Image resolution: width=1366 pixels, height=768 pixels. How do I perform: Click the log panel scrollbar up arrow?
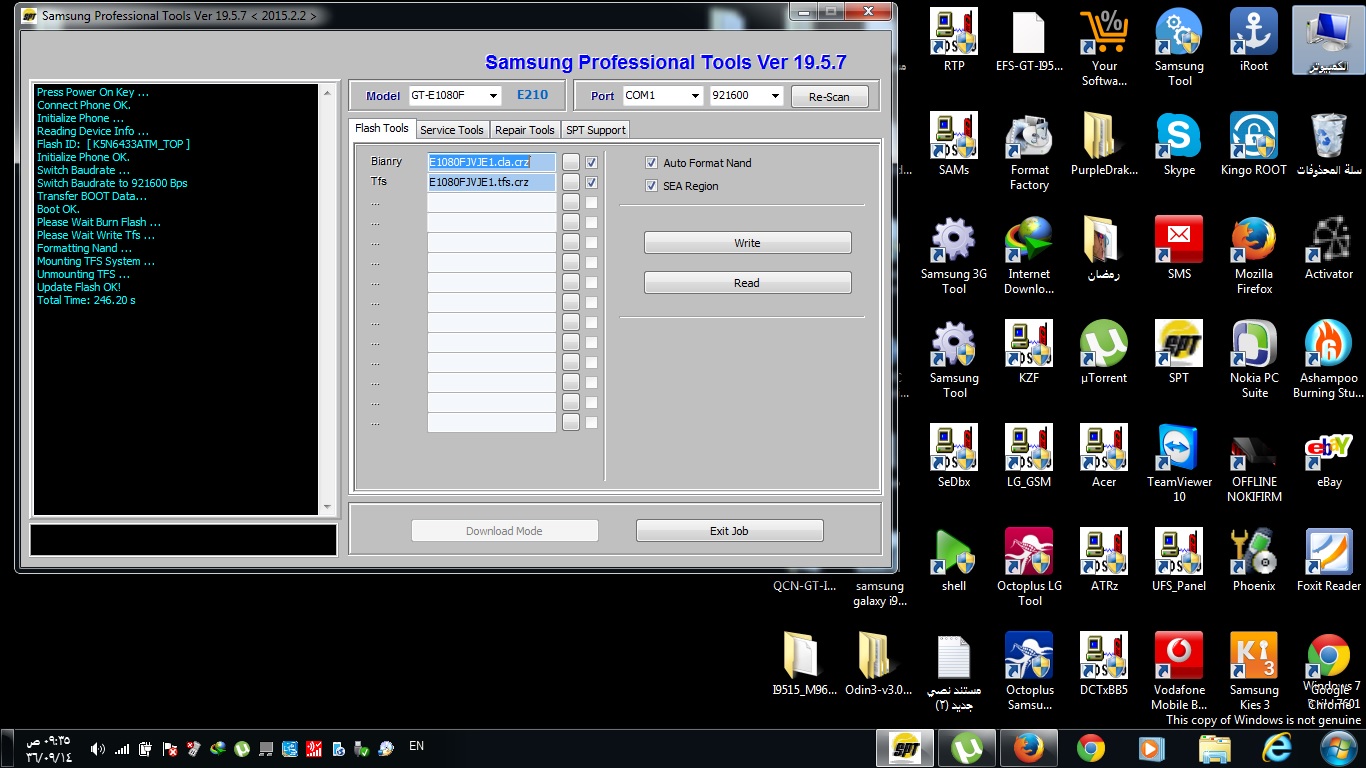[x=326, y=92]
